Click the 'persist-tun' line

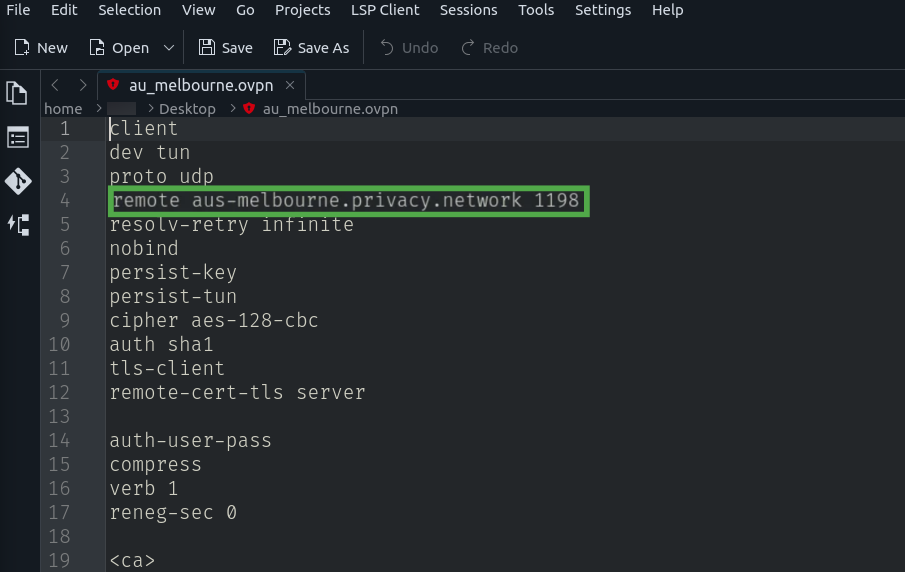(x=173, y=296)
